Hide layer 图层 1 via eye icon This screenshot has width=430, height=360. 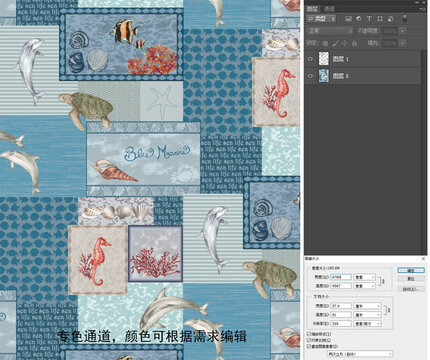click(310, 59)
